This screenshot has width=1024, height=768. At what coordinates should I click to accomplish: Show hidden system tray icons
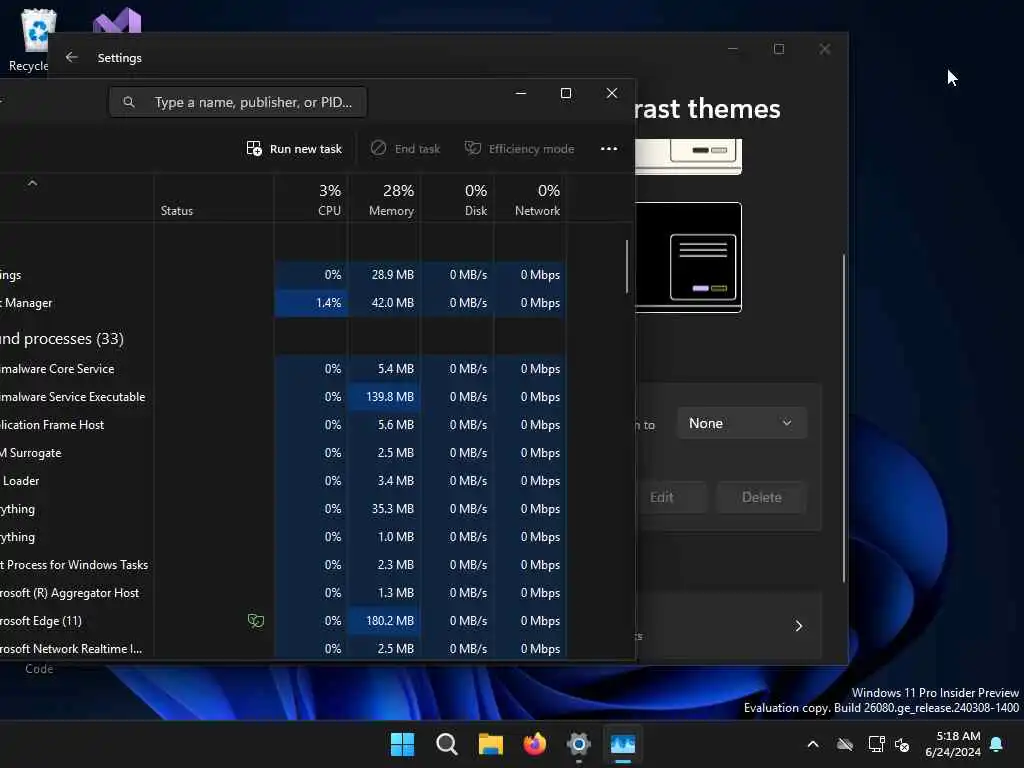pos(813,744)
